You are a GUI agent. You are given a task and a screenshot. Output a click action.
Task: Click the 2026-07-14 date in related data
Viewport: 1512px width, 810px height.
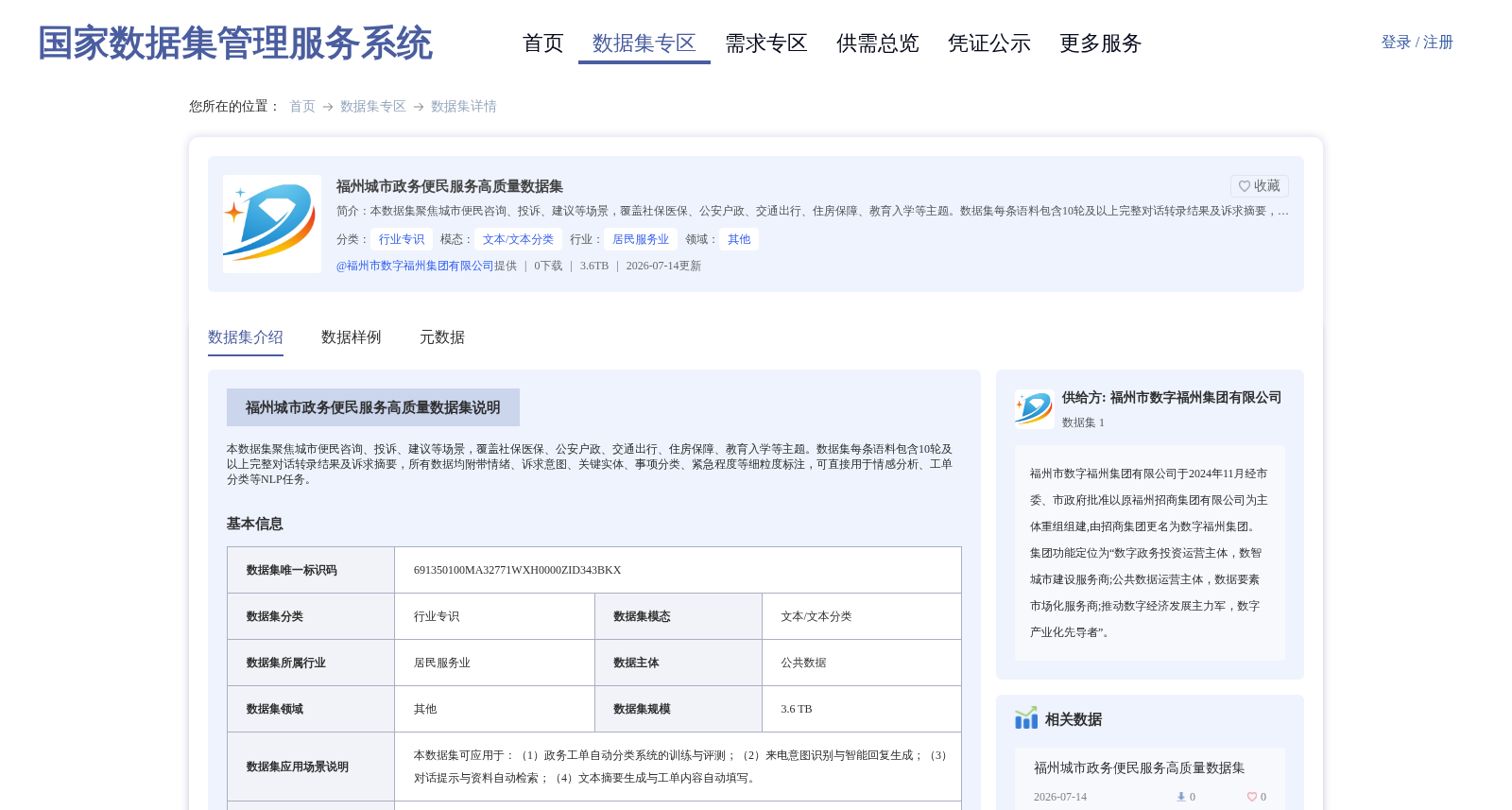(x=1060, y=797)
